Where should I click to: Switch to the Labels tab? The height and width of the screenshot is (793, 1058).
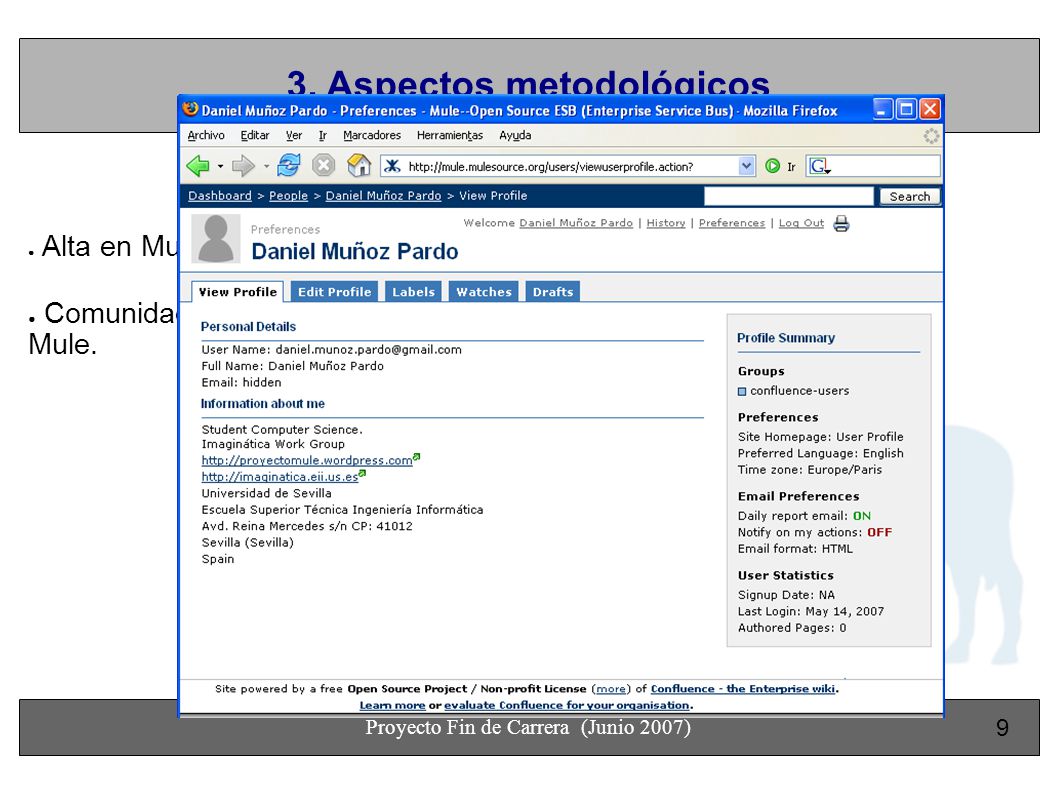tap(414, 292)
